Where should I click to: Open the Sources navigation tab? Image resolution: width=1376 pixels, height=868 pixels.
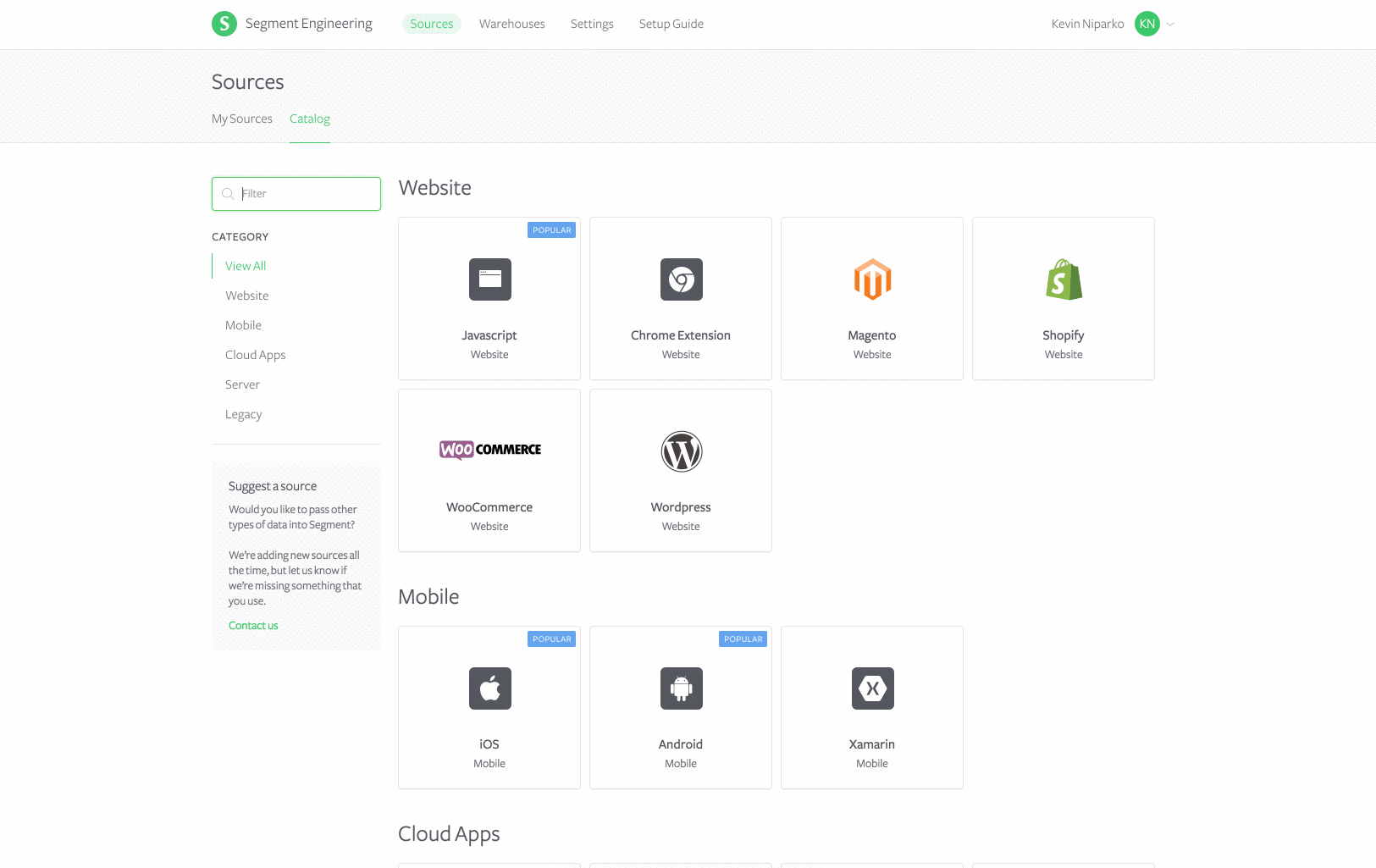432,24
